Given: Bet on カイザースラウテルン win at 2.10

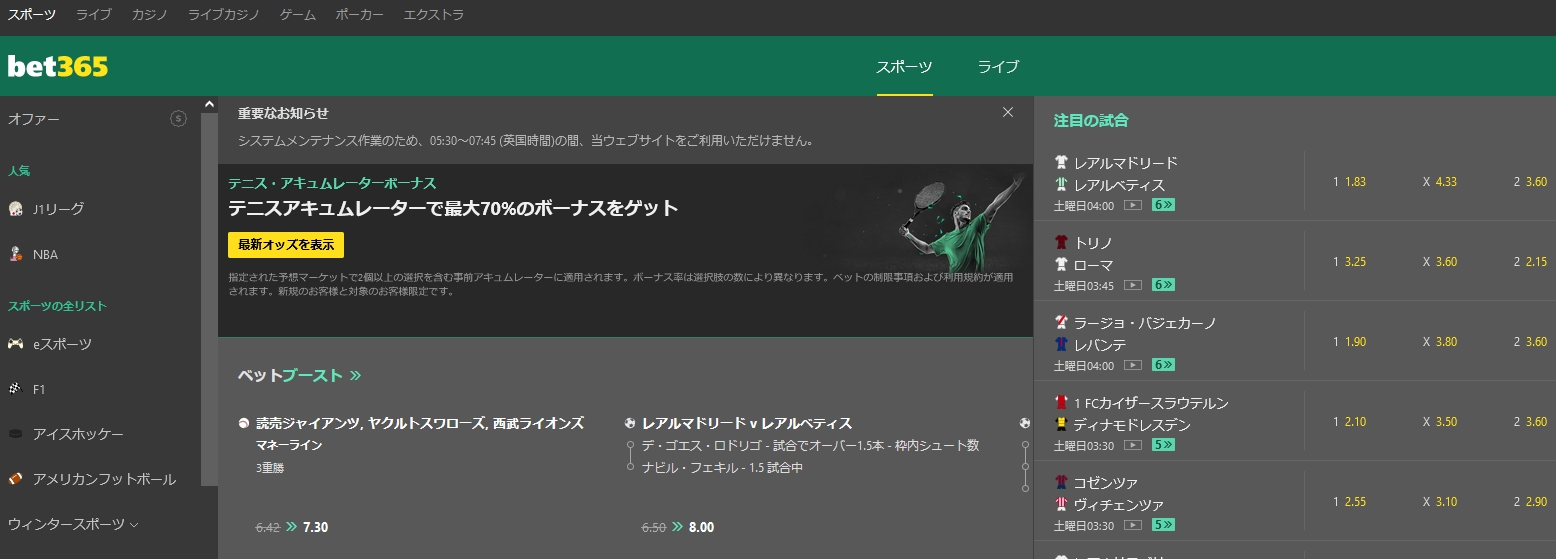Looking at the screenshot, I should [x=1349, y=422].
